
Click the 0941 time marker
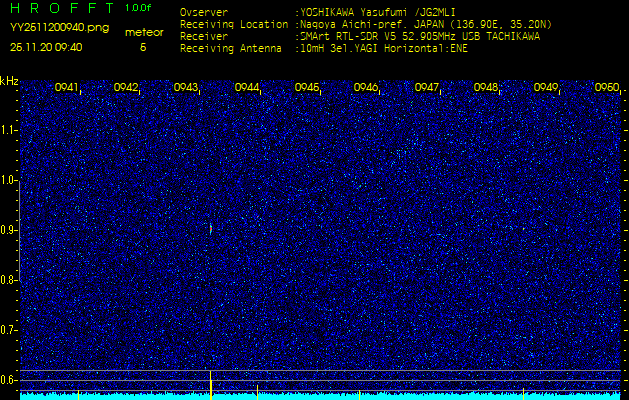[x=67, y=88]
